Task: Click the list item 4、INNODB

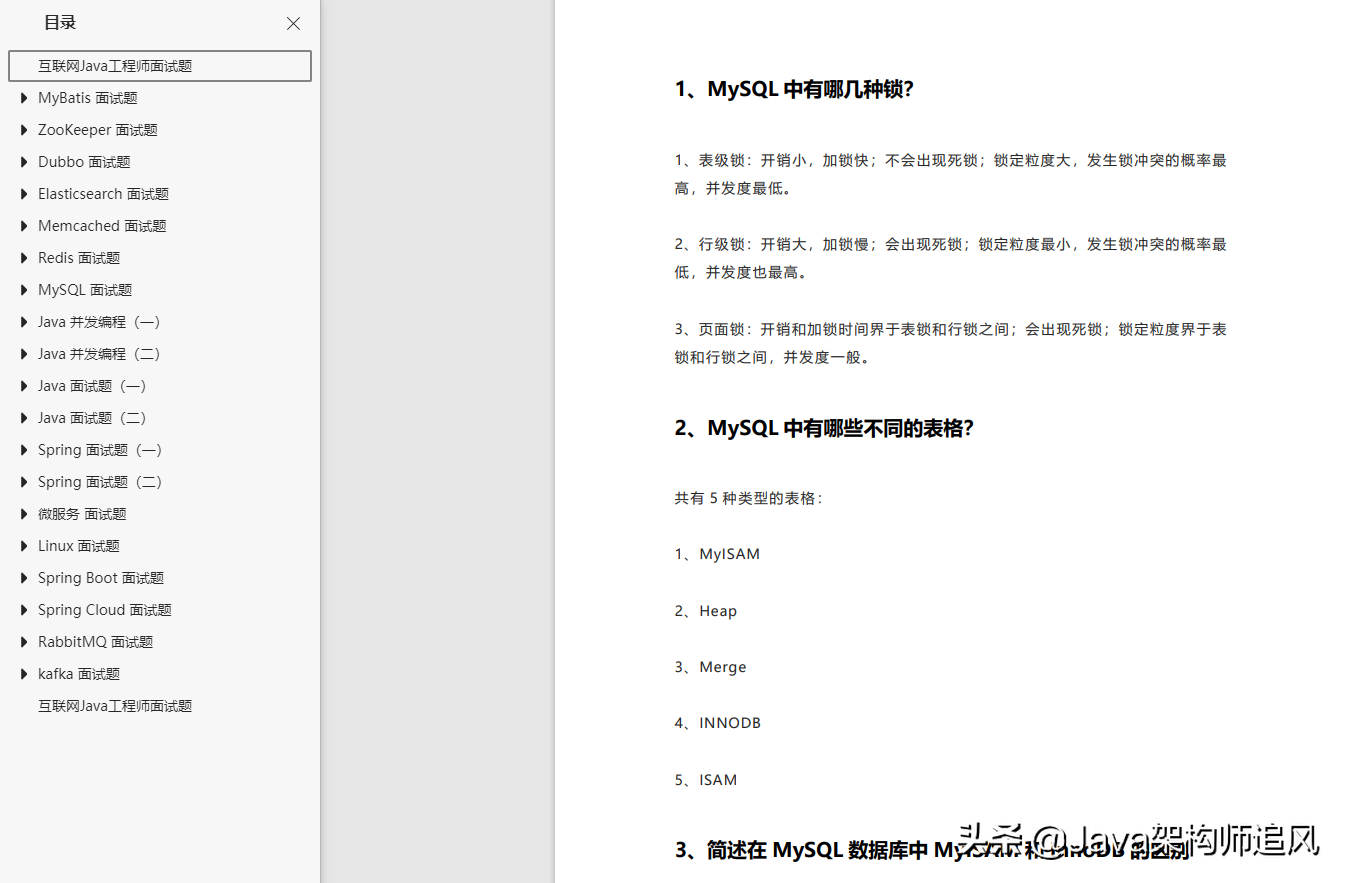Action: click(718, 723)
